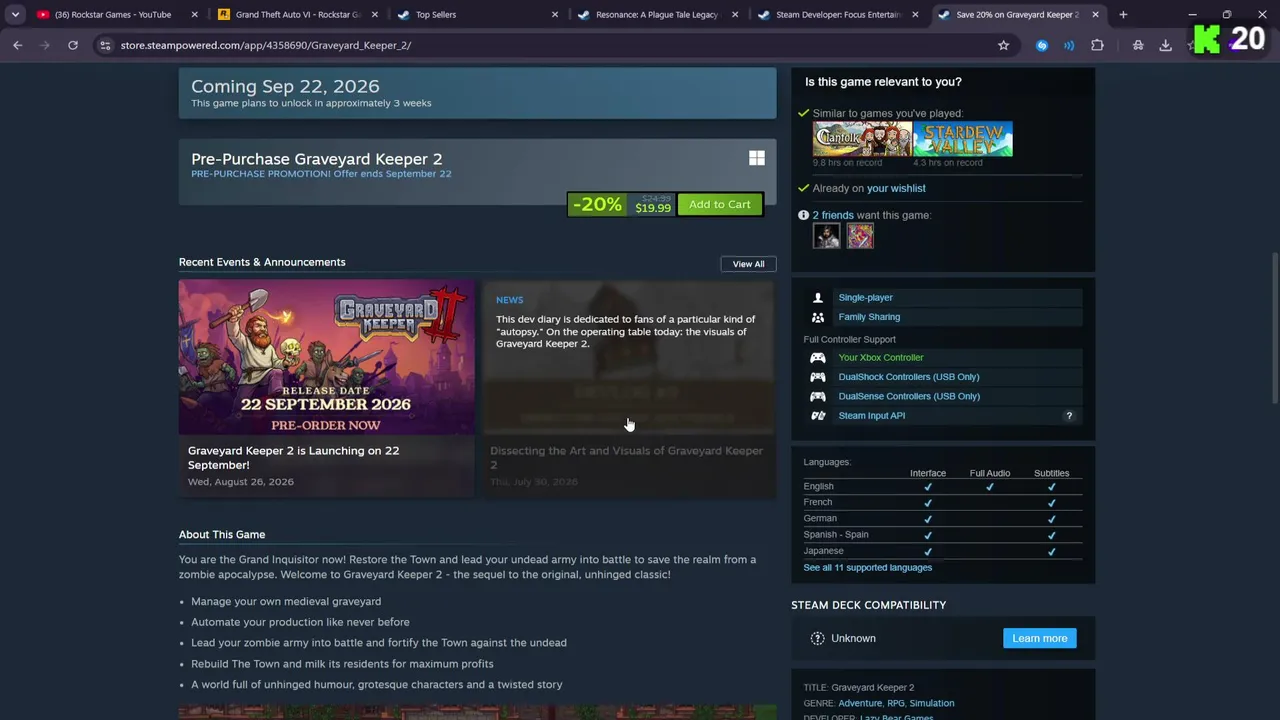Open the Stardew Valley game thumbnail
Image resolution: width=1280 pixels, height=720 pixels.
tap(963, 139)
